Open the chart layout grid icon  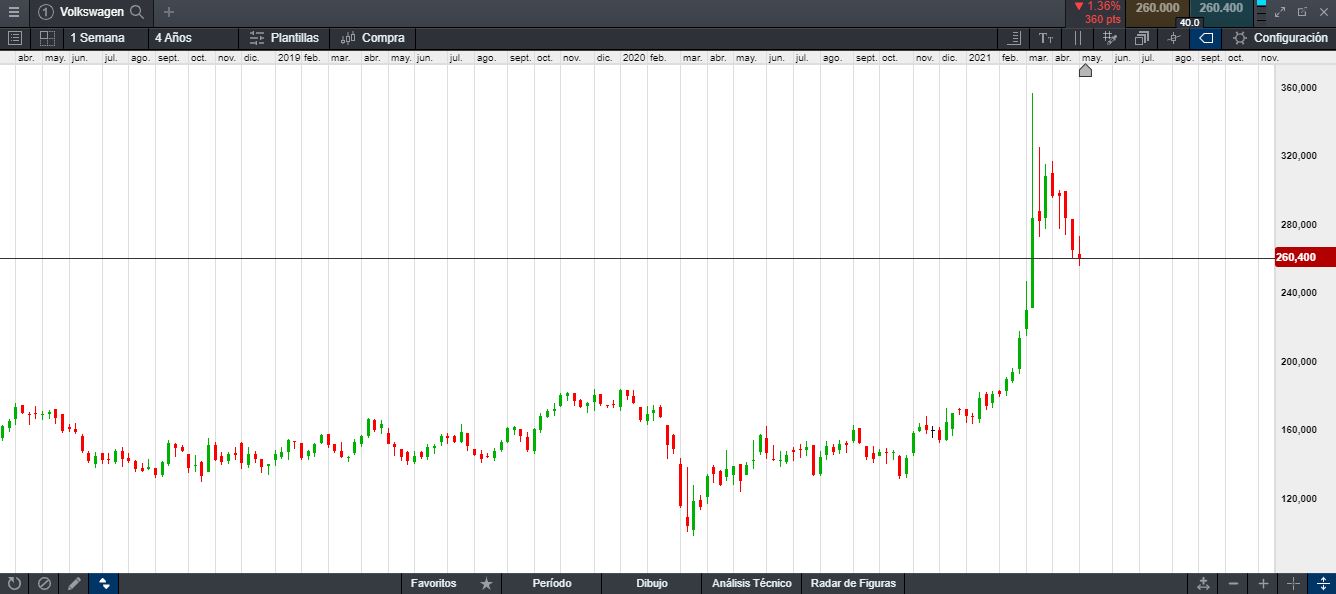tap(47, 38)
